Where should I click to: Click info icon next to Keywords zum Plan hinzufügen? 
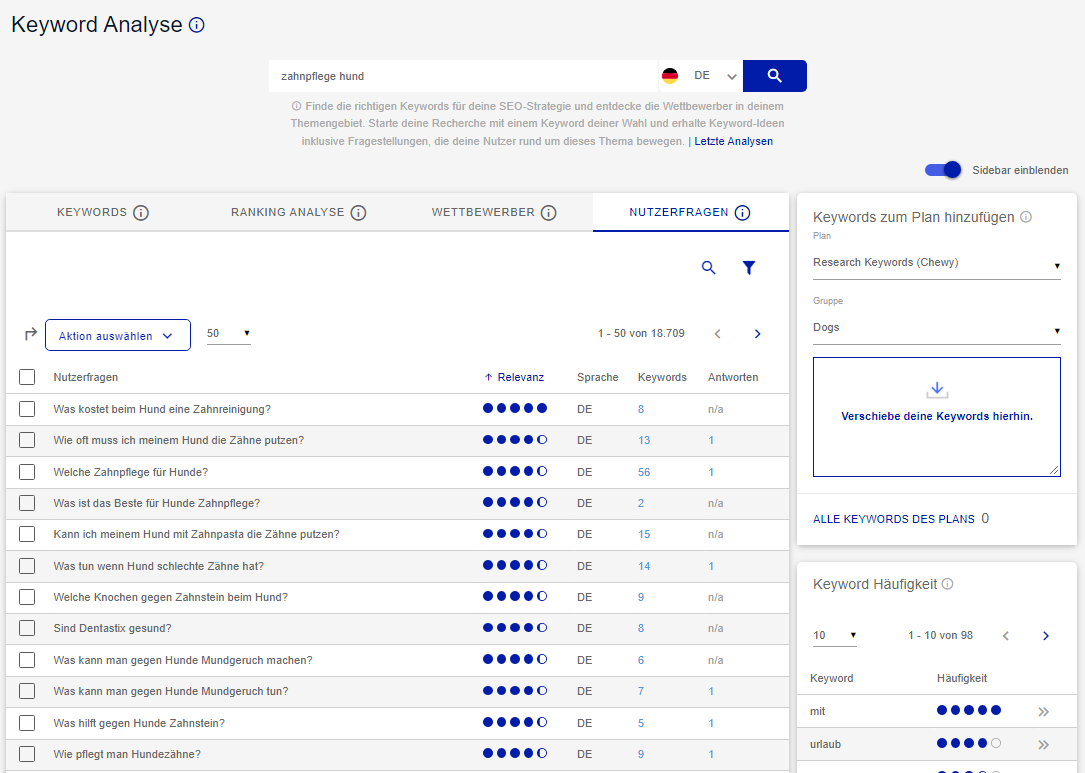[1026, 217]
